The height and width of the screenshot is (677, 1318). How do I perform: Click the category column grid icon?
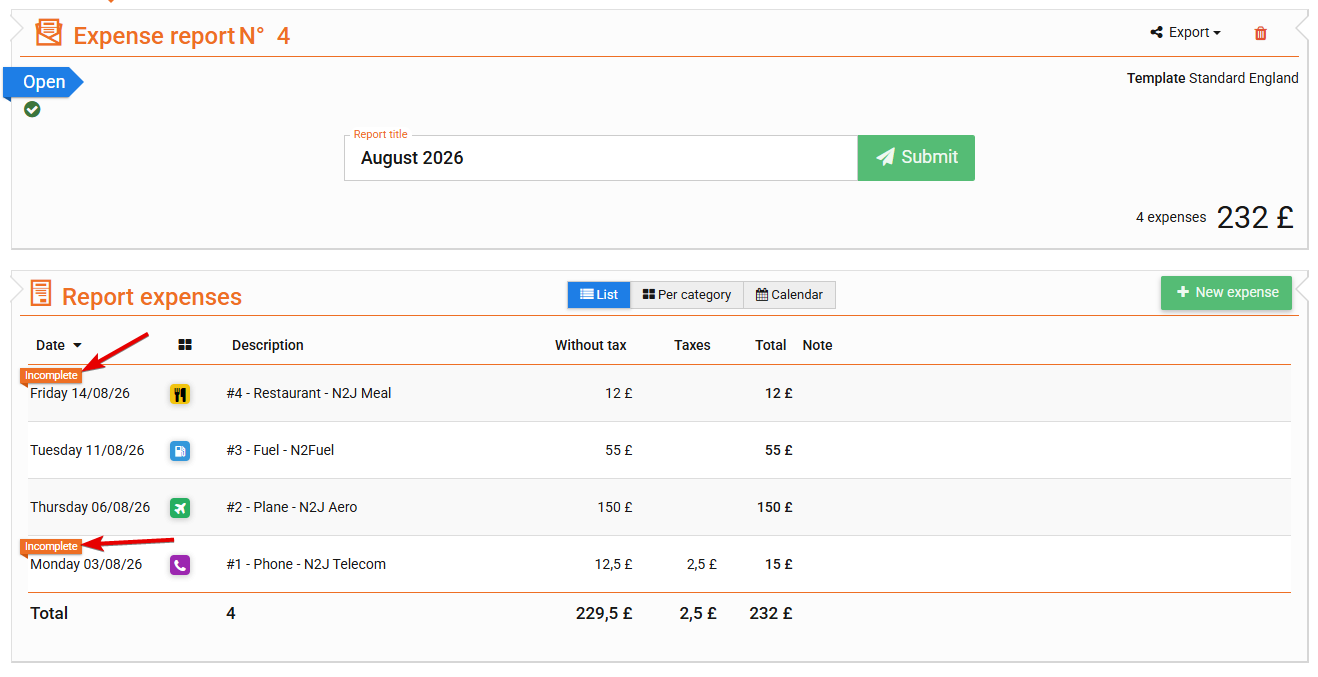point(185,345)
